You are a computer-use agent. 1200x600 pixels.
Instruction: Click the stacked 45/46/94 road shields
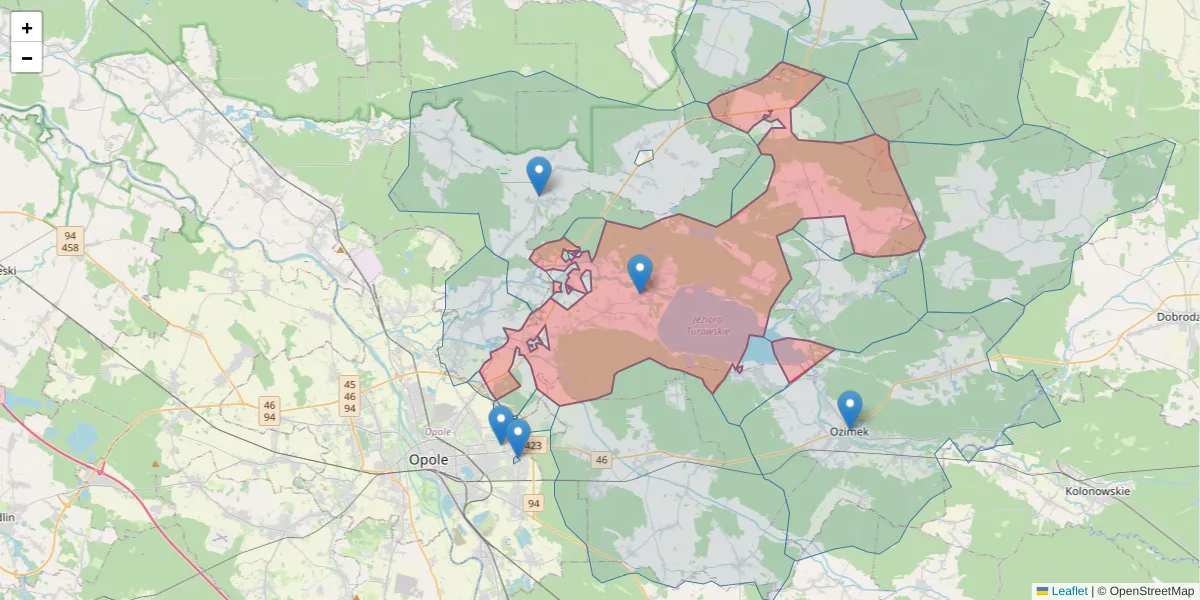349,396
